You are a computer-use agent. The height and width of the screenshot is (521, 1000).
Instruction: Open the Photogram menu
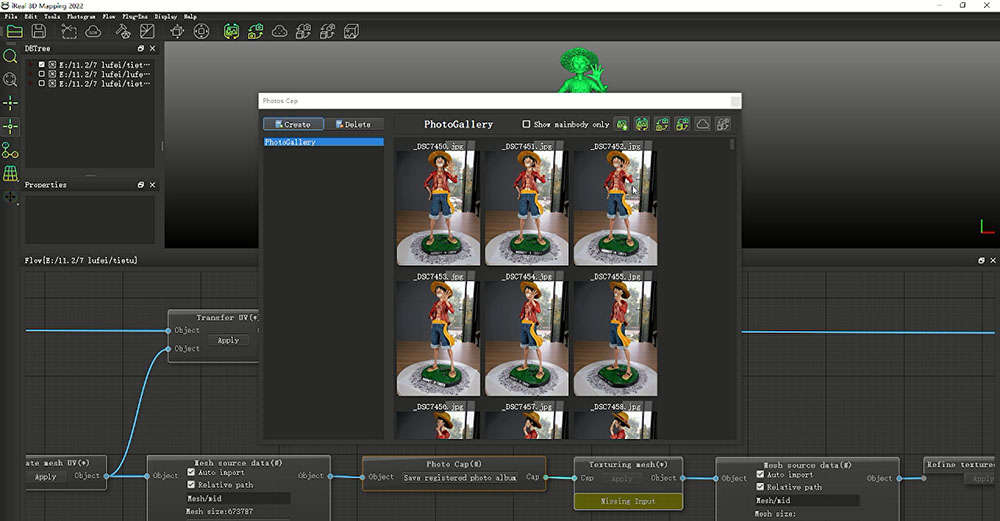pos(81,17)
